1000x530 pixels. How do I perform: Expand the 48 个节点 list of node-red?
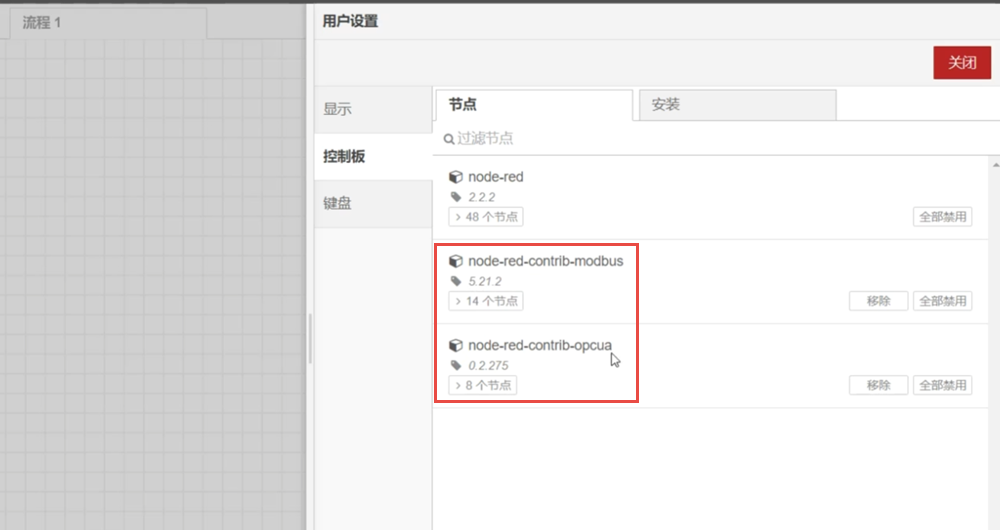486,217
